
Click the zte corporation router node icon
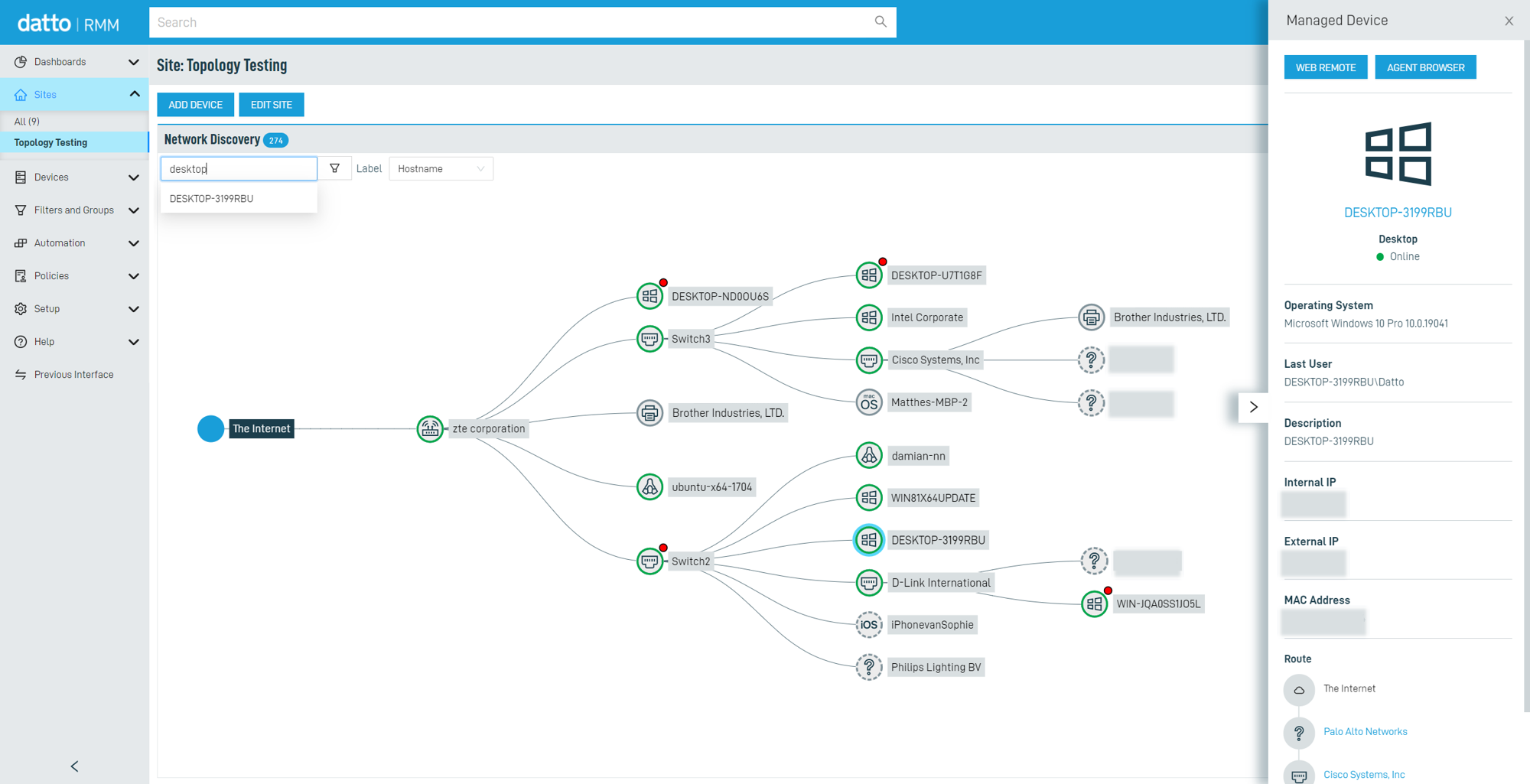click(x=430, y=428)
